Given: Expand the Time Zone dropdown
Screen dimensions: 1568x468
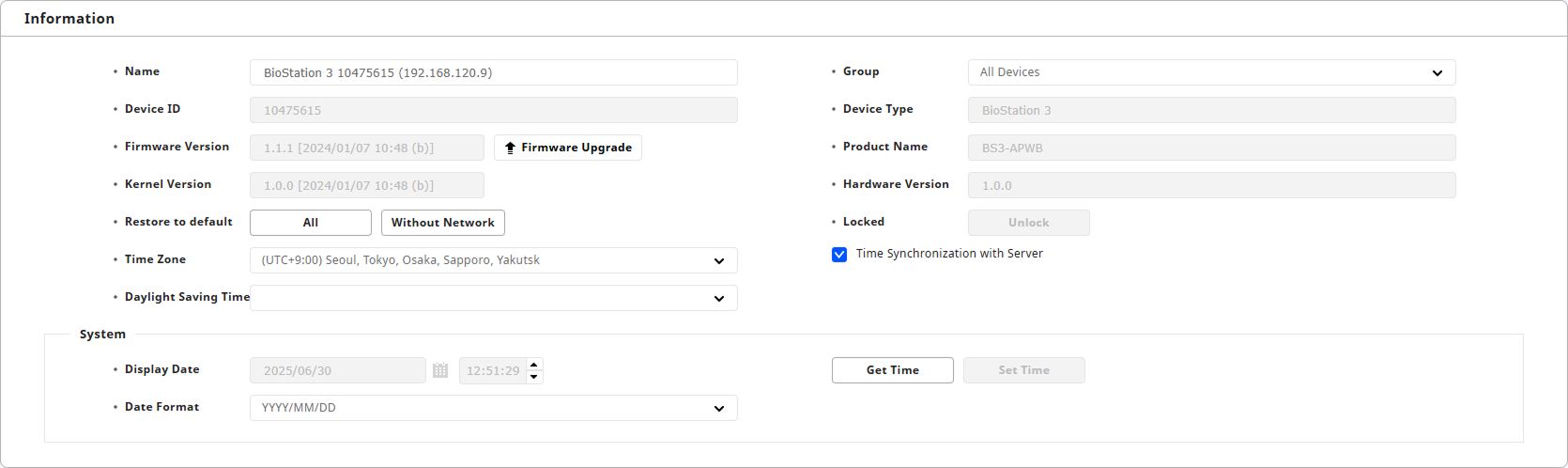Looking at the screenshot, I should pos(493,260).
